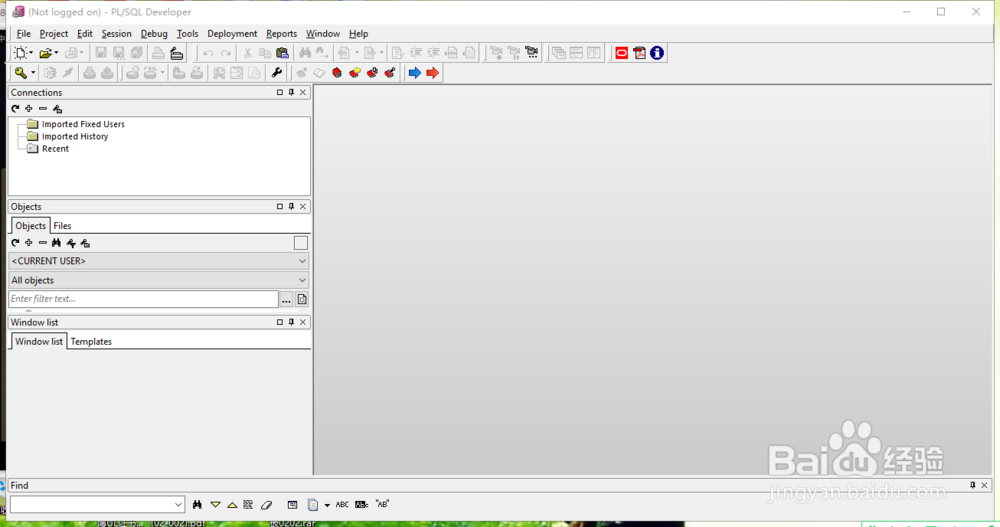The image size is (1000, 527).
Task: Open the Debug menu
Action: pyautogui.click(x=154, y=34)
